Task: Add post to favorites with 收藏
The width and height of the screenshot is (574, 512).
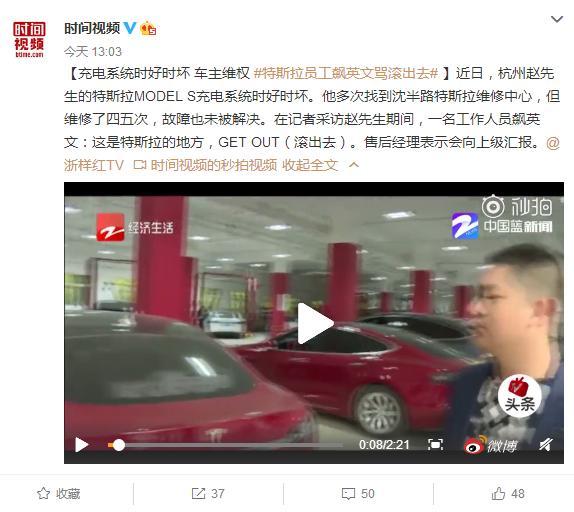Action: tap(59, 493)
